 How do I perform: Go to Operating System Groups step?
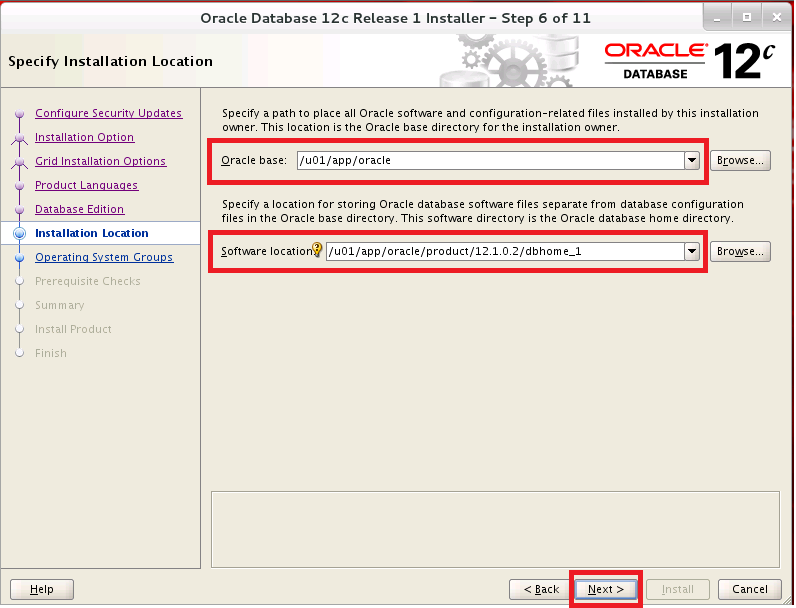(104, 257)
